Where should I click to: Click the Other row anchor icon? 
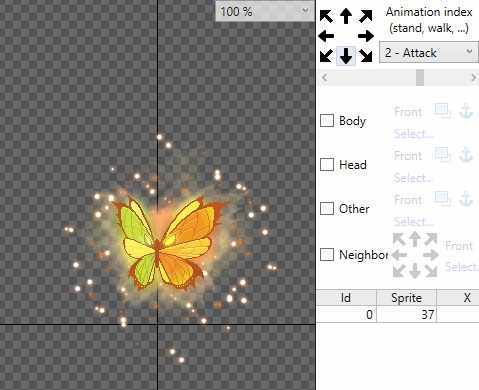(466, 199)
